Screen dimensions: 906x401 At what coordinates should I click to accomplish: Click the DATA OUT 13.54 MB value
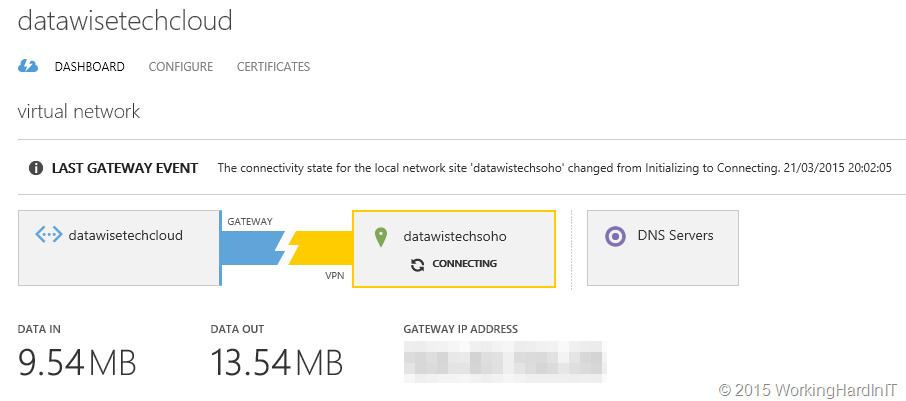(277, 363)
